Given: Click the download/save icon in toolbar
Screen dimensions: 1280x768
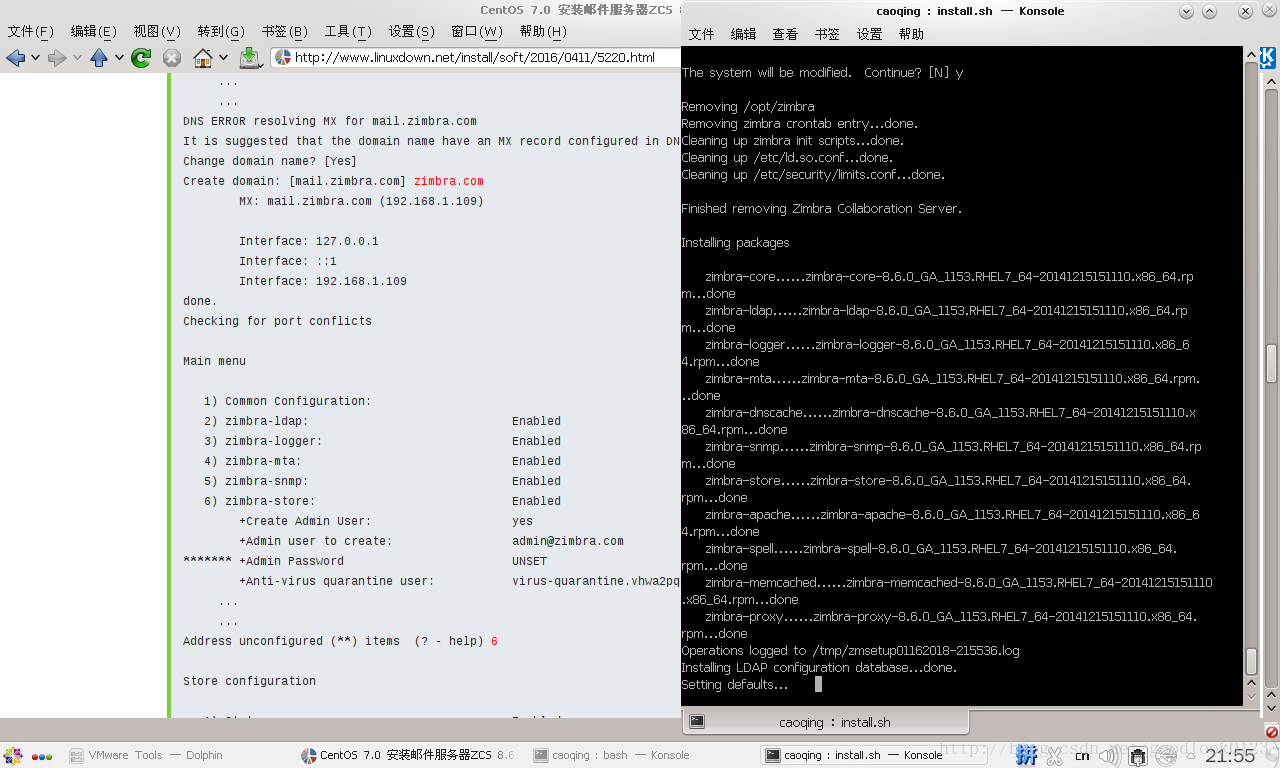Looking at the screenshot, I should click(250, 58).
